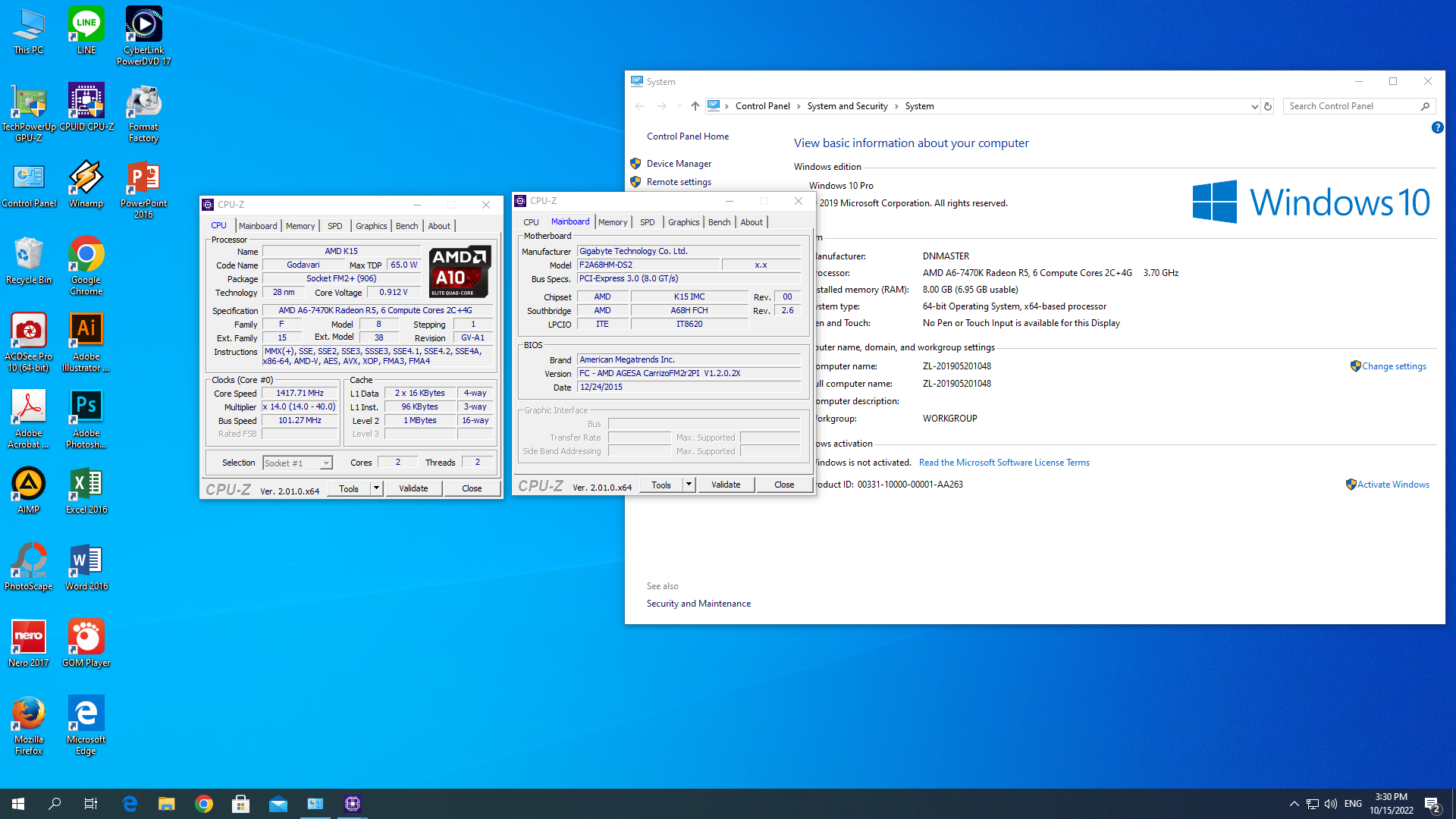
Task: Open the address bar history dropdown
Action: click(x=1254, y=107)
